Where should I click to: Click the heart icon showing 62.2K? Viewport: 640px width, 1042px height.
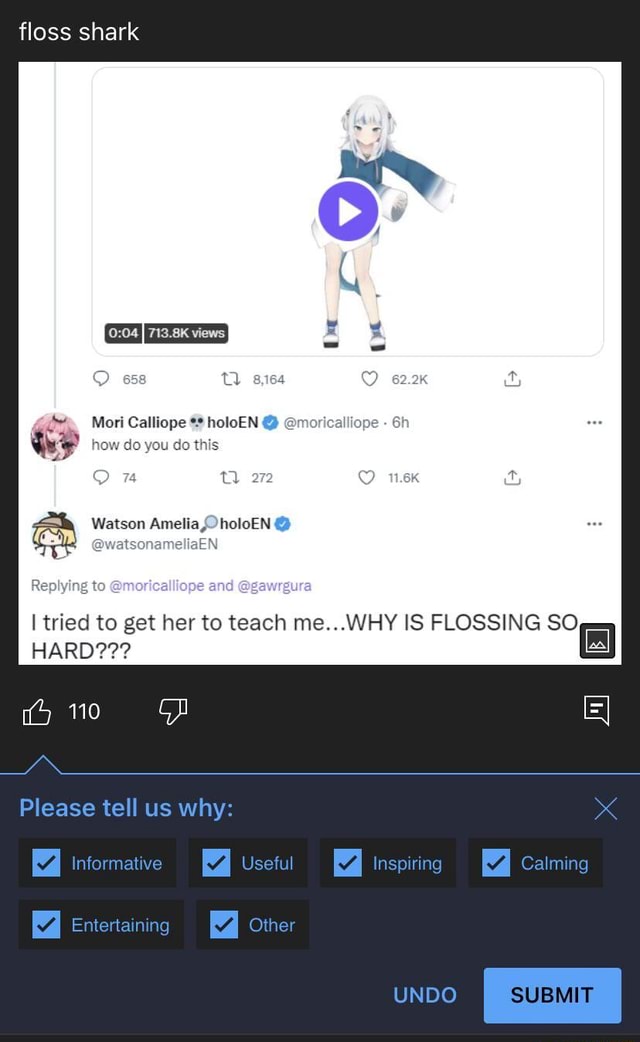click(x=369, y=379)
